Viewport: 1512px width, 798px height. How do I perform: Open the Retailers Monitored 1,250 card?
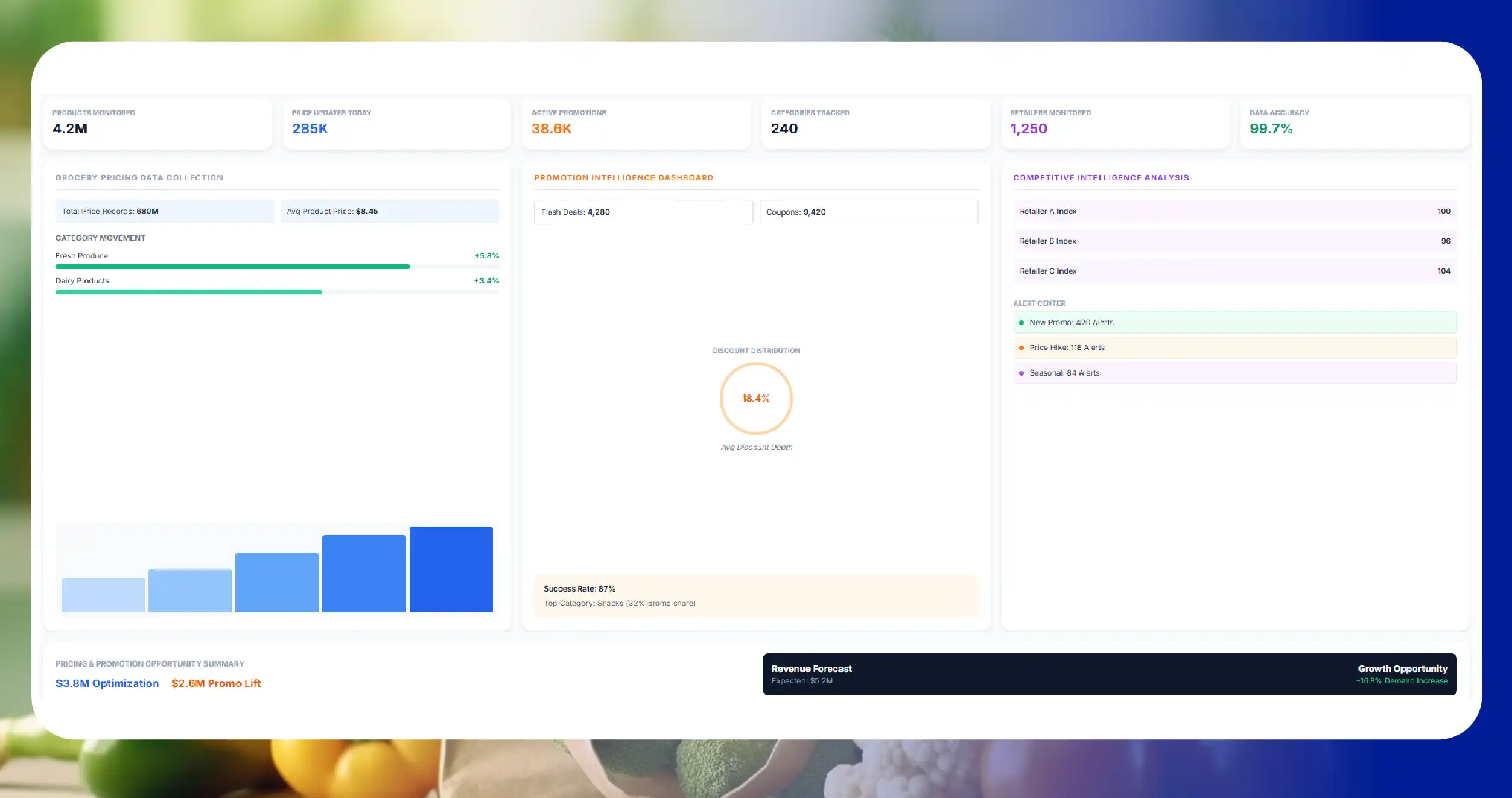1115,124
